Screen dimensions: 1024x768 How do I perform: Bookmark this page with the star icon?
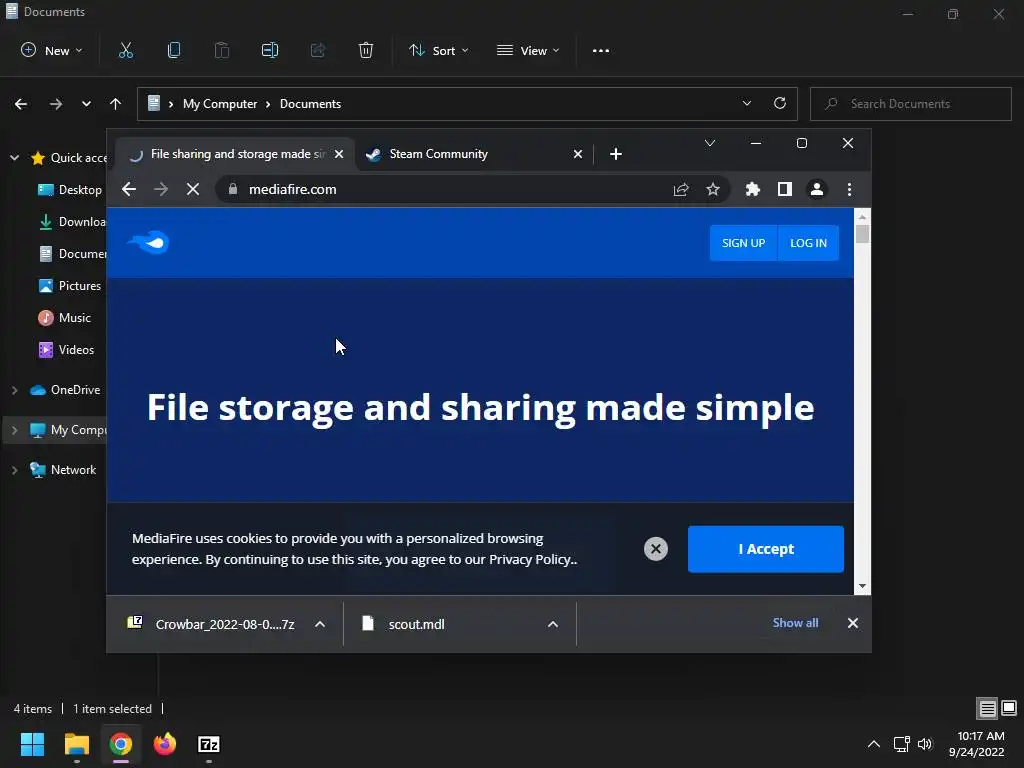pyautogui.click(x=712, y=189)
